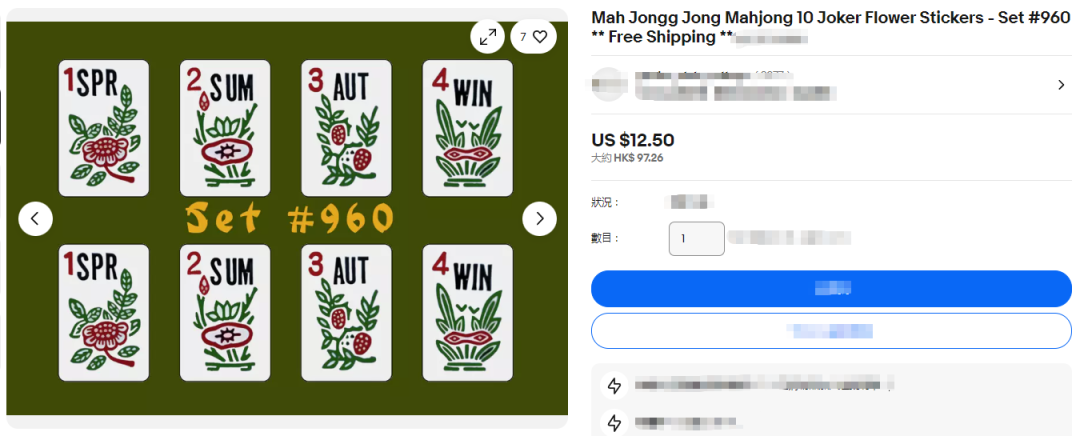Show the previous product image
This screenshot has height=436, width=1080.
[36, 219]
